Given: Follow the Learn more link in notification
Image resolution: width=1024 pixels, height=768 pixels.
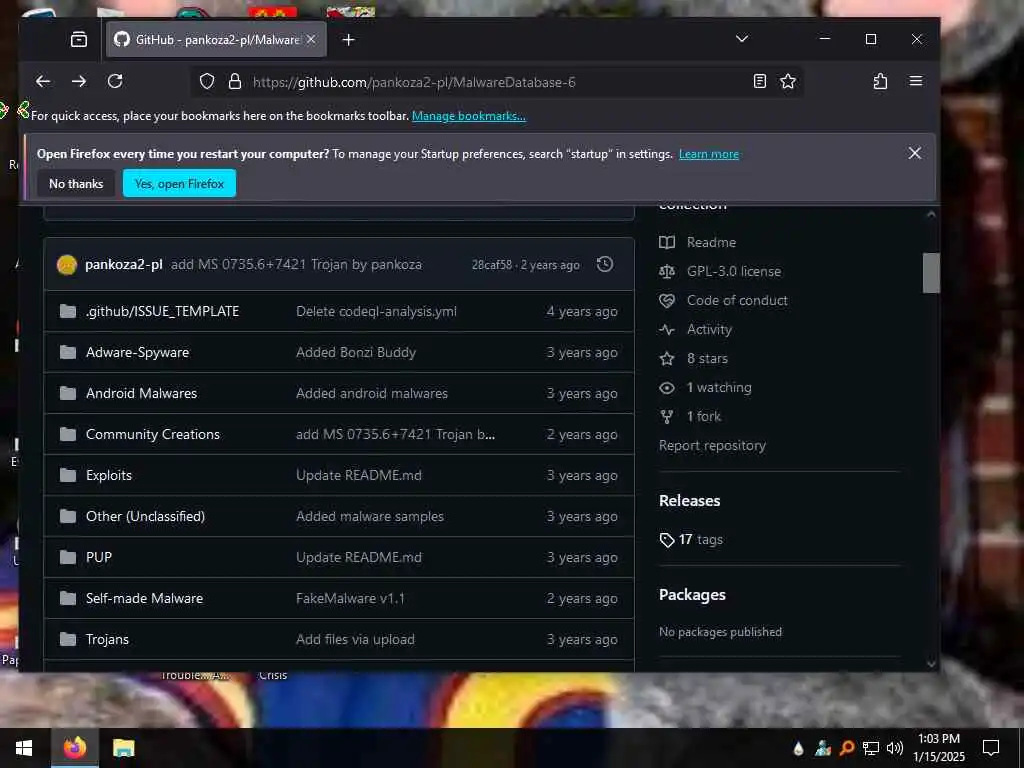Looking at the screenshot, I should coord(709,154).
